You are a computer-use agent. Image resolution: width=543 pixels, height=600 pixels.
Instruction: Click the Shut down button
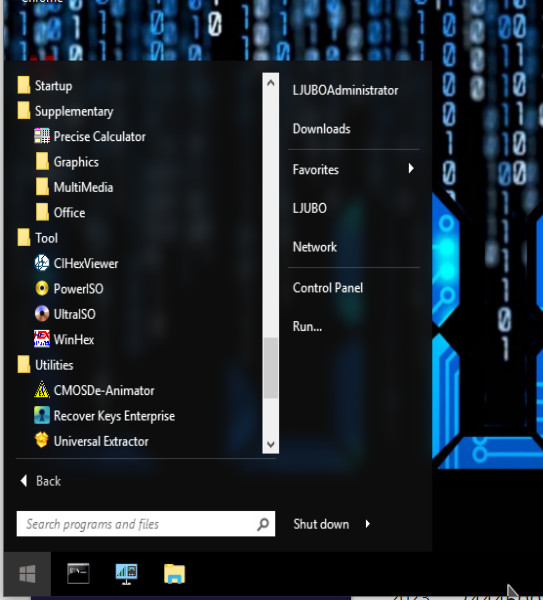(x=321, y=524)
